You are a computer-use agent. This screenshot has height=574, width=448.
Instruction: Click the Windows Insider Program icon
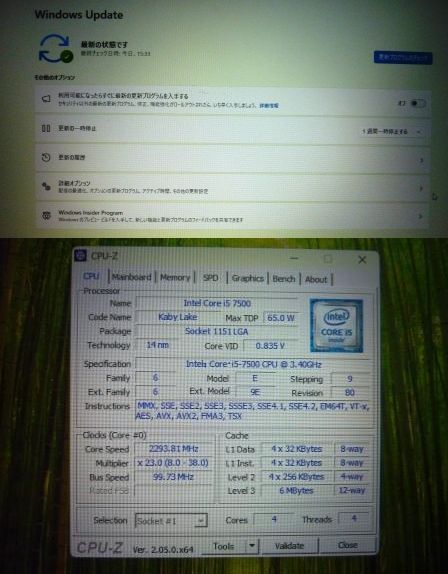[46, 216]
